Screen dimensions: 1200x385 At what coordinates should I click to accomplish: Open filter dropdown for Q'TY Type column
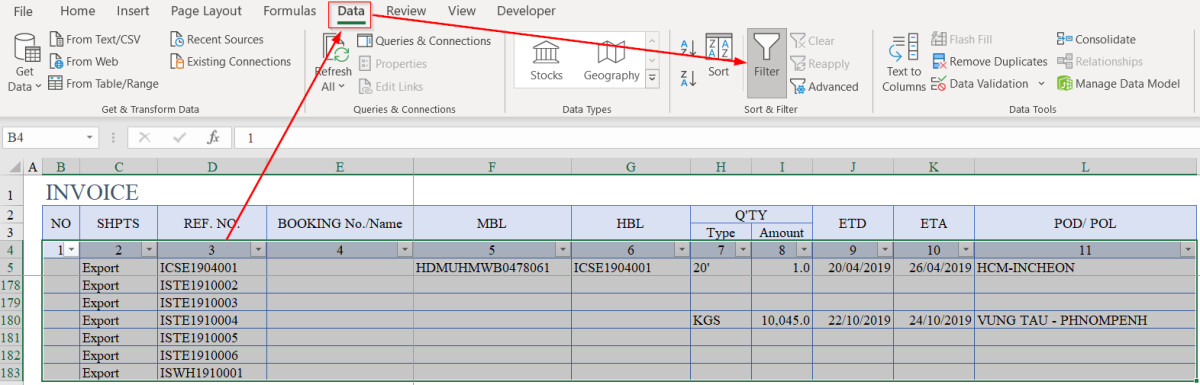pos(743,249)
